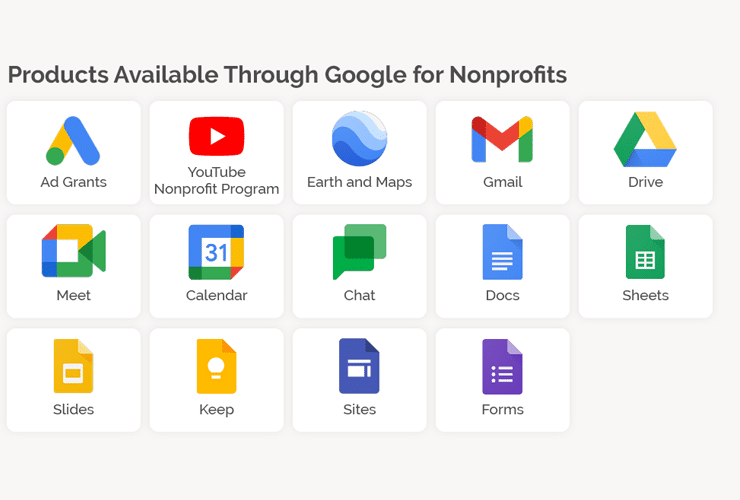Select the "Docs" text label
The height and width of the screenshot is (500, 740).
tap(503, 295)
